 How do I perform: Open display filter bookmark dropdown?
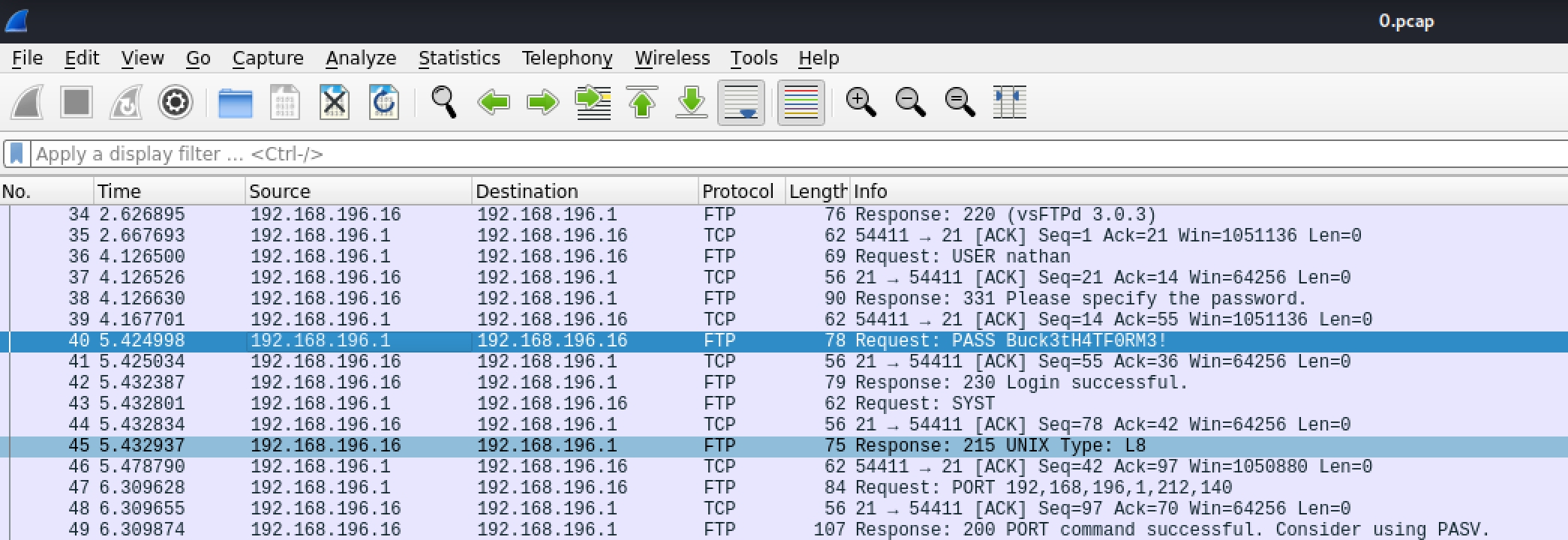17,154
